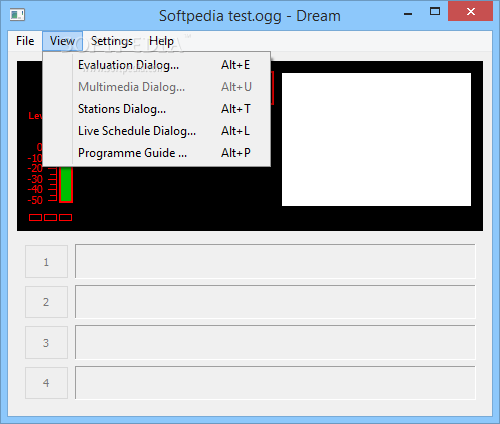This screenshot has width=500, height=424.
Task: Select service button 1
Action: click(x=46, y=262)
